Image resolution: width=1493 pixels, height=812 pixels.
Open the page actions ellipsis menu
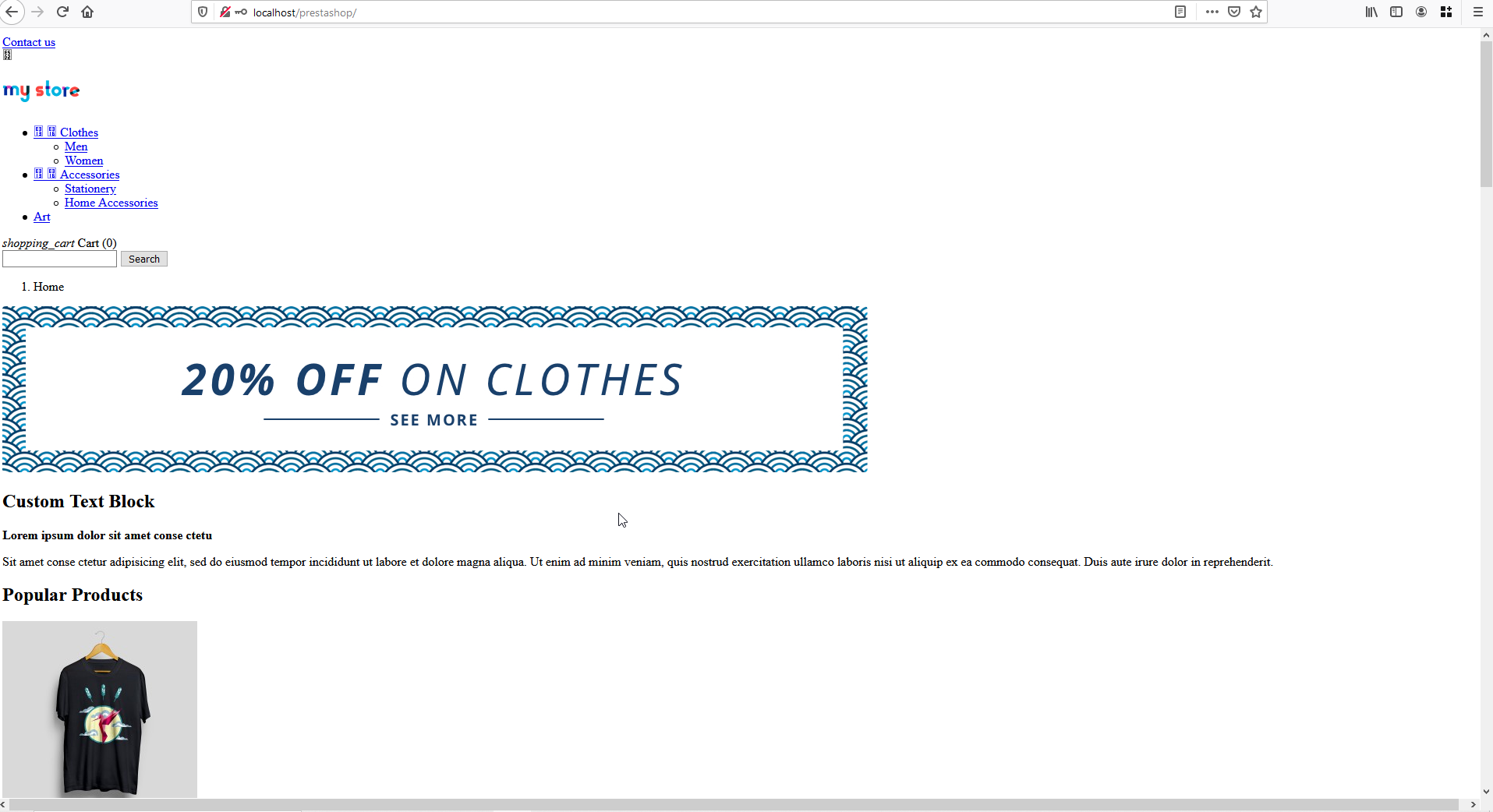[1212, 12]
